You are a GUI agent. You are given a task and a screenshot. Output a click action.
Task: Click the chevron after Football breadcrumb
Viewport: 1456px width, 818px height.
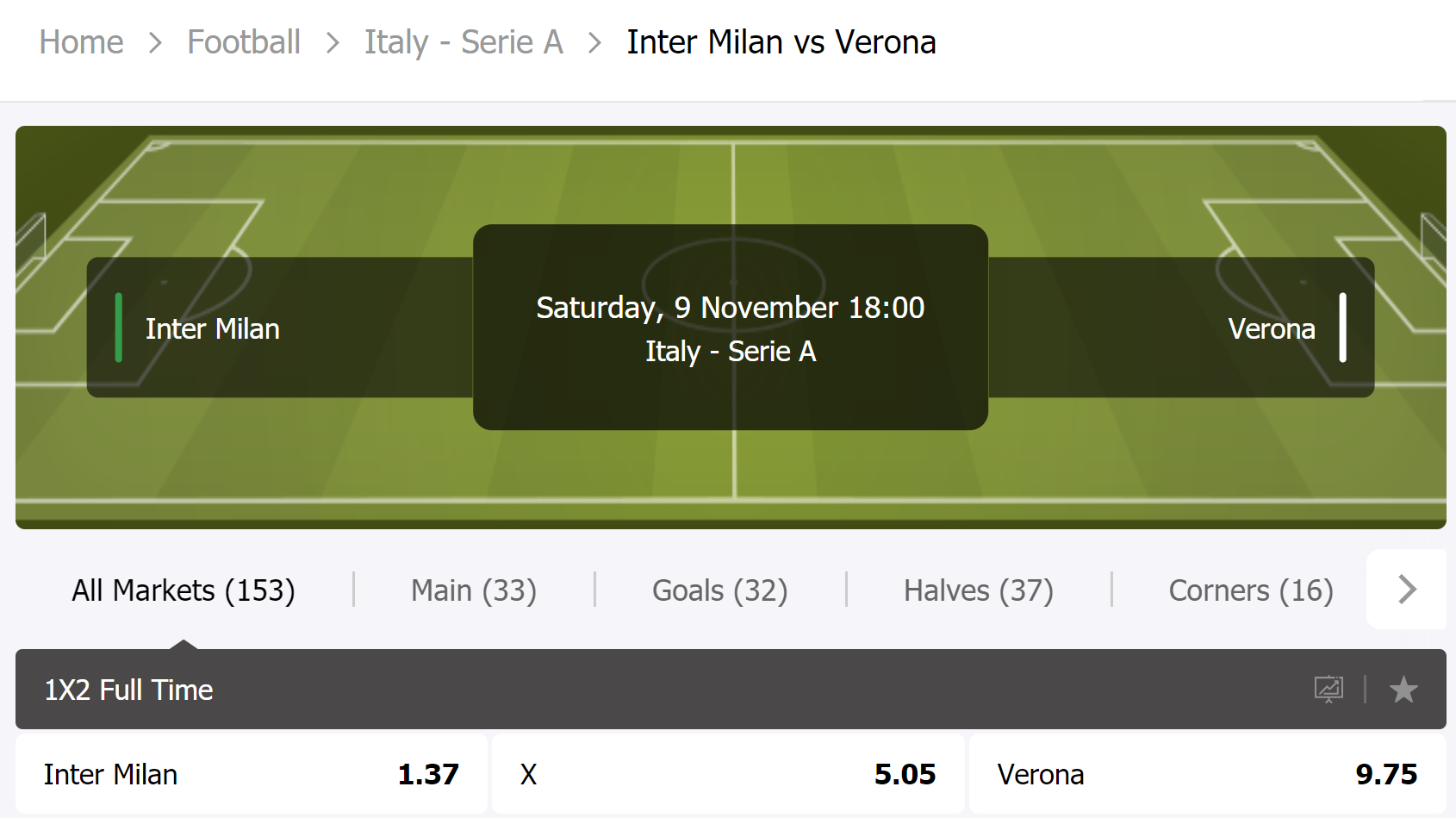pos(333,43)
